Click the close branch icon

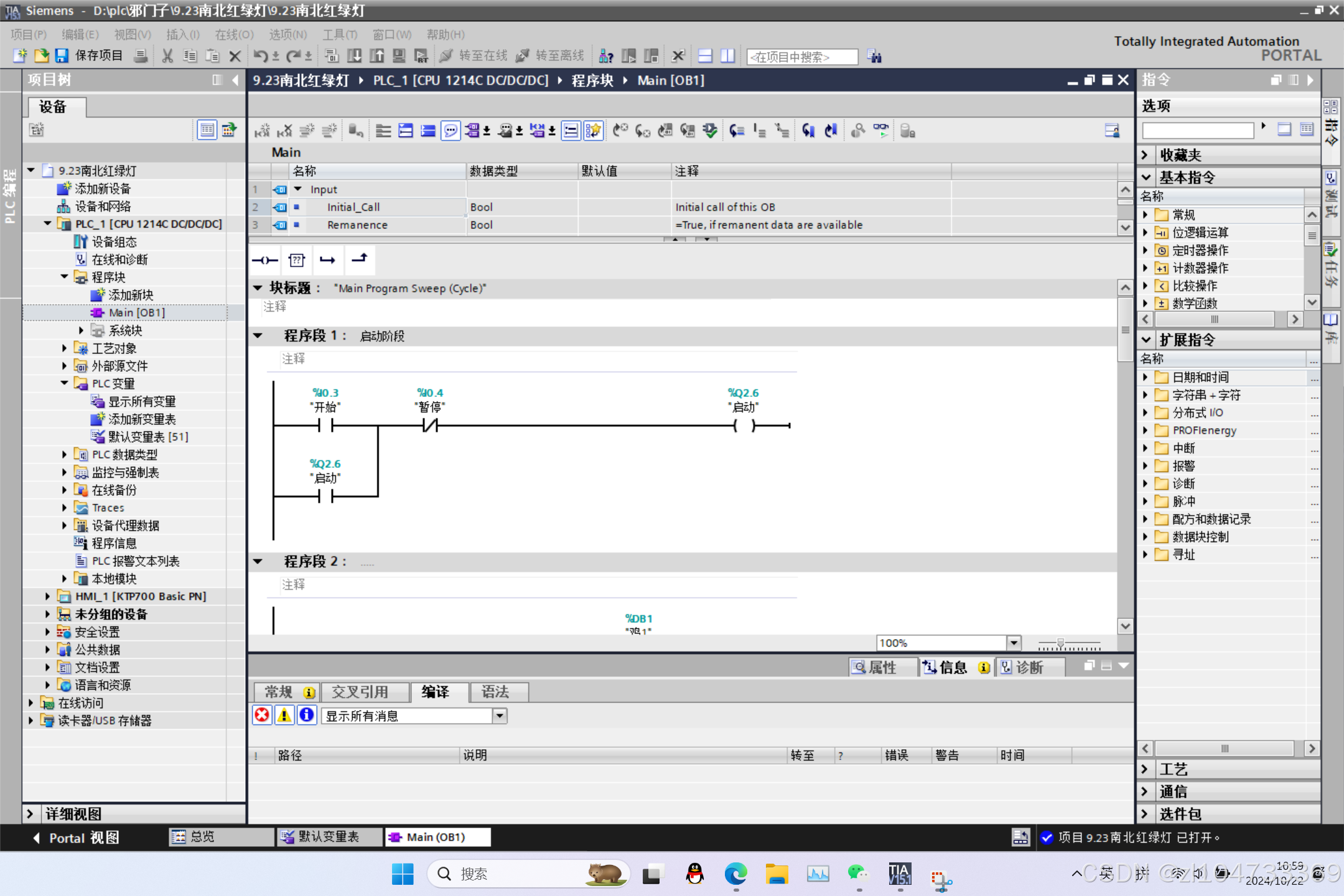(x=360, y=259)
